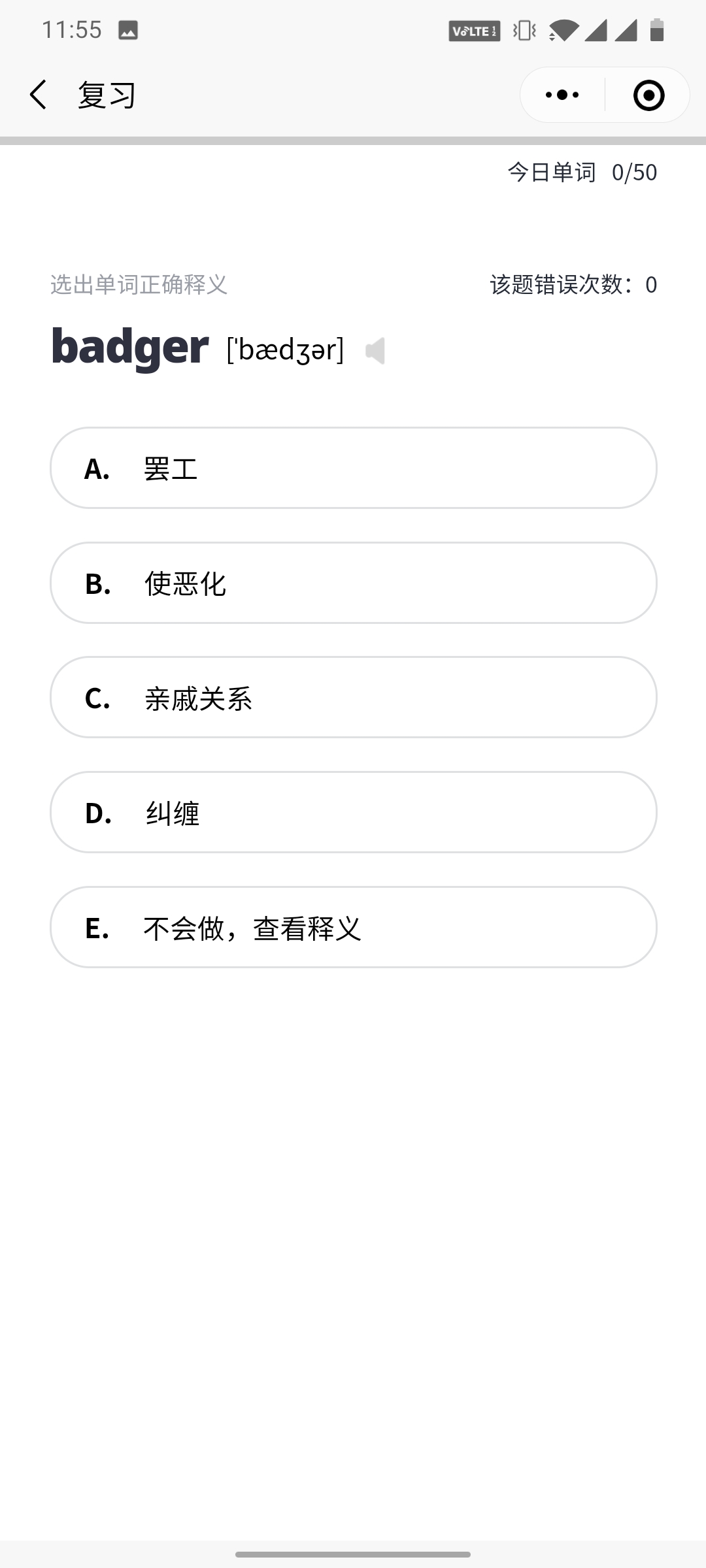Choose answer D. 纠缠
706x1568 pixels.
click(x=354, y=812)
